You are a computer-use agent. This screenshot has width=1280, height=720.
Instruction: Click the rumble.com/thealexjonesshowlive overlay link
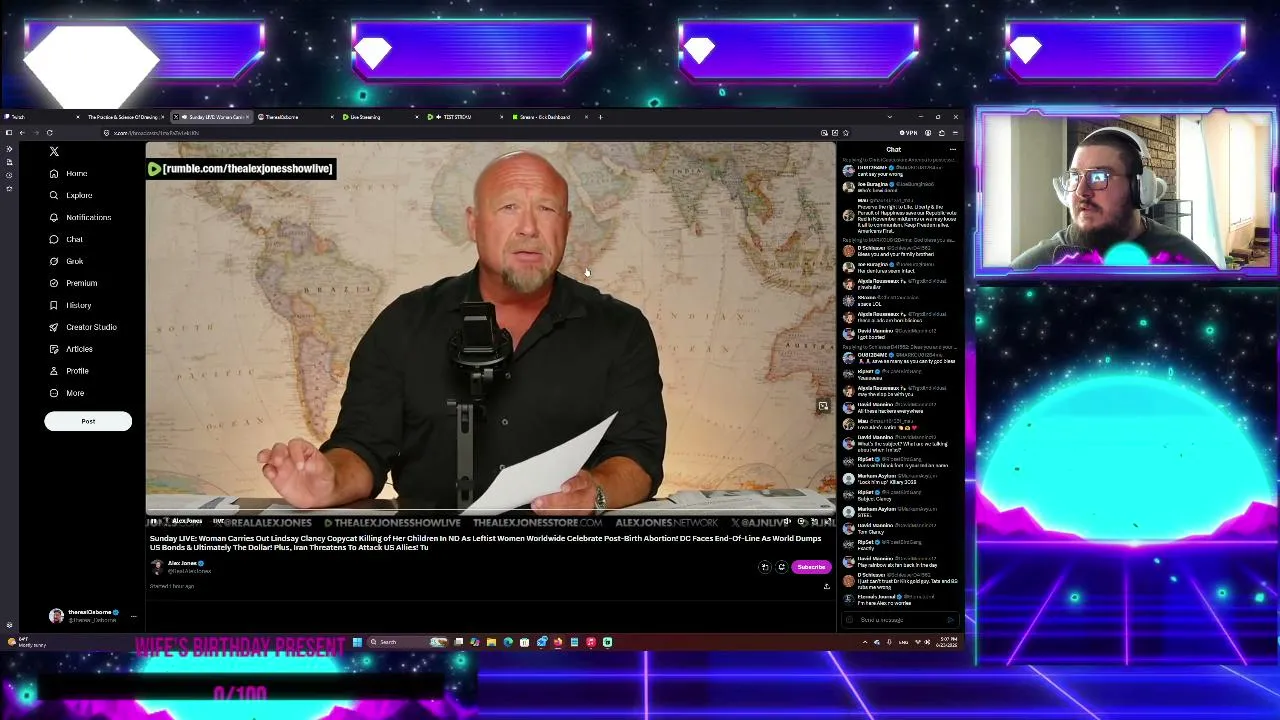240,169
